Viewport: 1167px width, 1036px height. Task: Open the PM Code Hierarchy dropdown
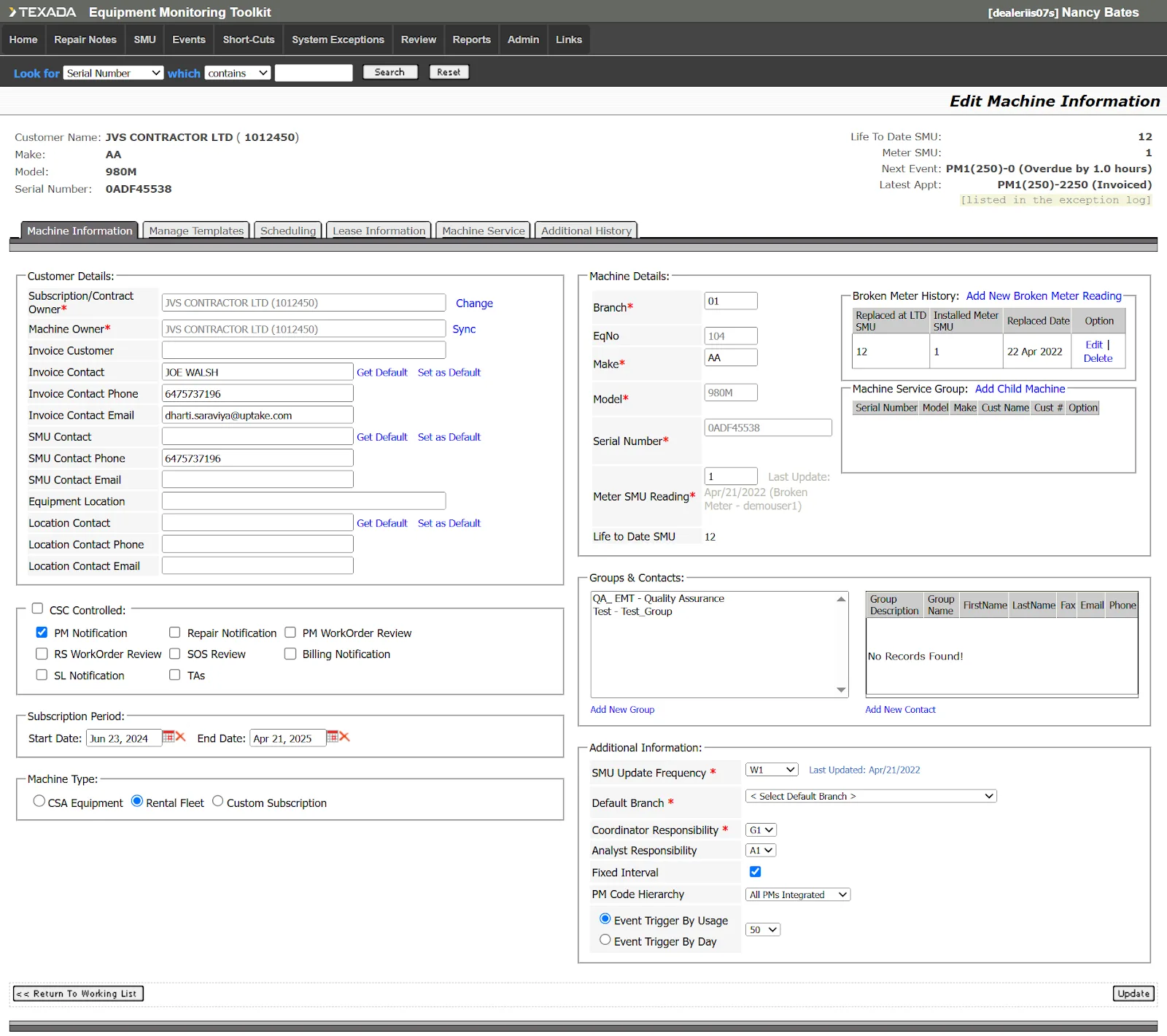pos(798,894)
